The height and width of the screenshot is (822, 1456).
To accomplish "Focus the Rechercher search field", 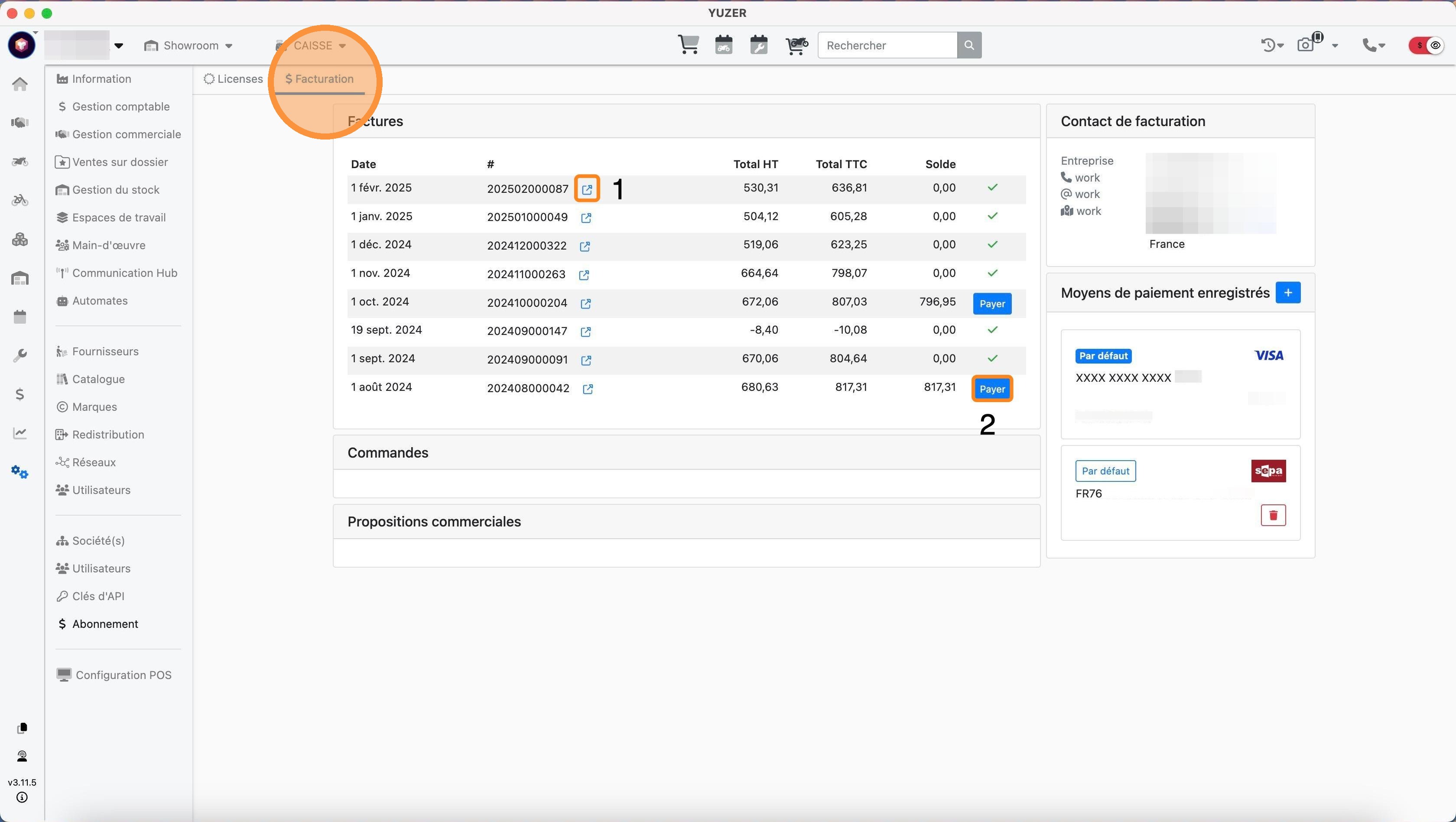I will click(x=887, y=45).
